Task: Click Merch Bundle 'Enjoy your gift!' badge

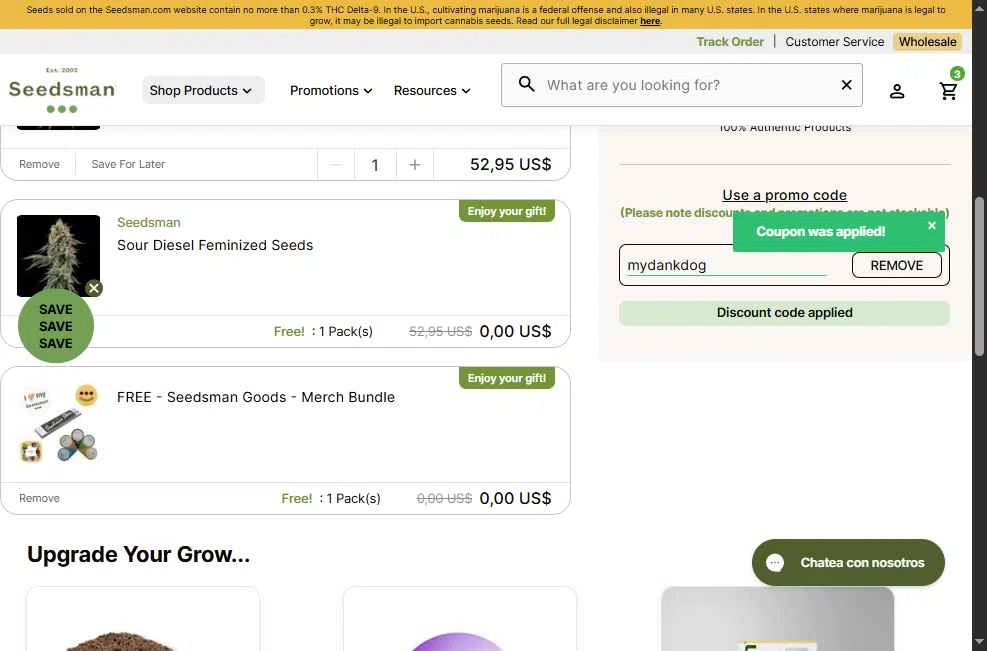Action: coord(507,378)
